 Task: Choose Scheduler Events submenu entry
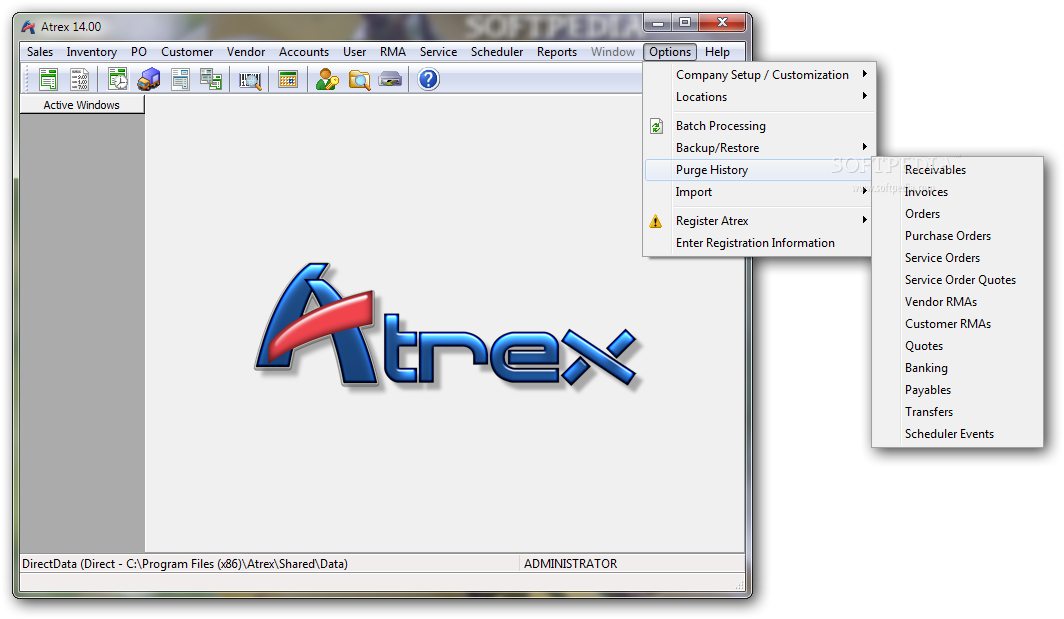pyautogui.click(x=957, y=434)
